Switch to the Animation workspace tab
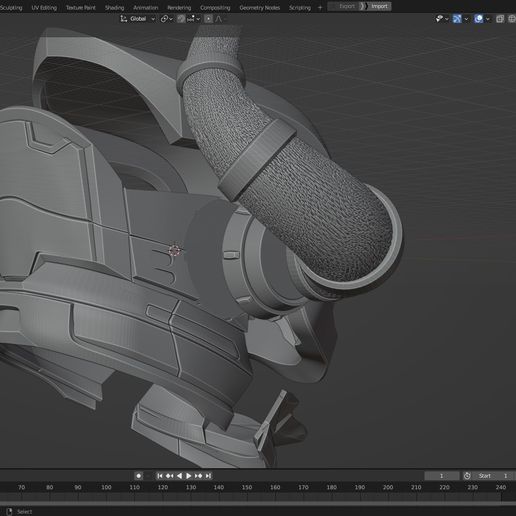Screen dimensions: 516x516 pyautogui.click(x=146, y=7)
